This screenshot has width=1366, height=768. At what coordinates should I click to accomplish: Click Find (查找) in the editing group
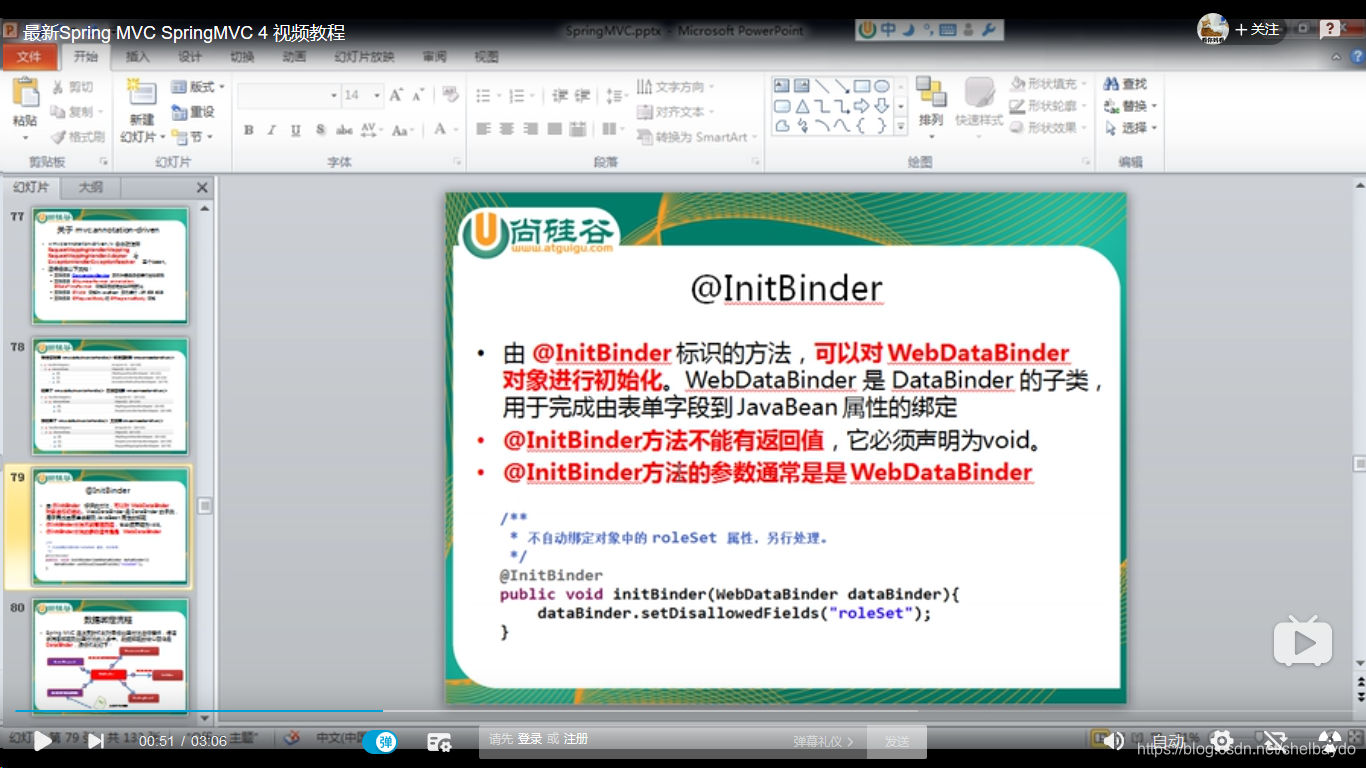tap(1126, 84)
